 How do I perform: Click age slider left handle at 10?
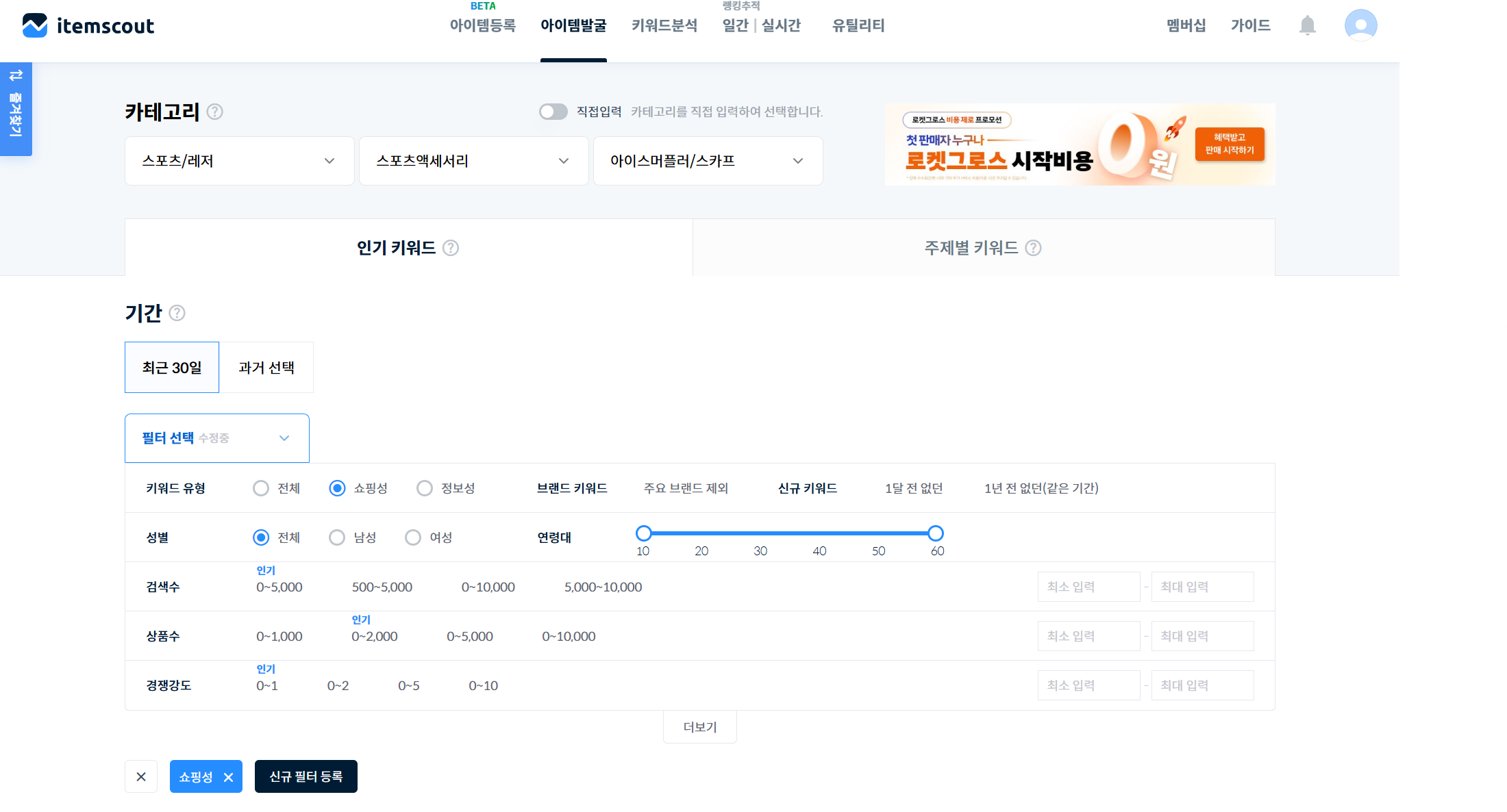[x=643, y=533]
